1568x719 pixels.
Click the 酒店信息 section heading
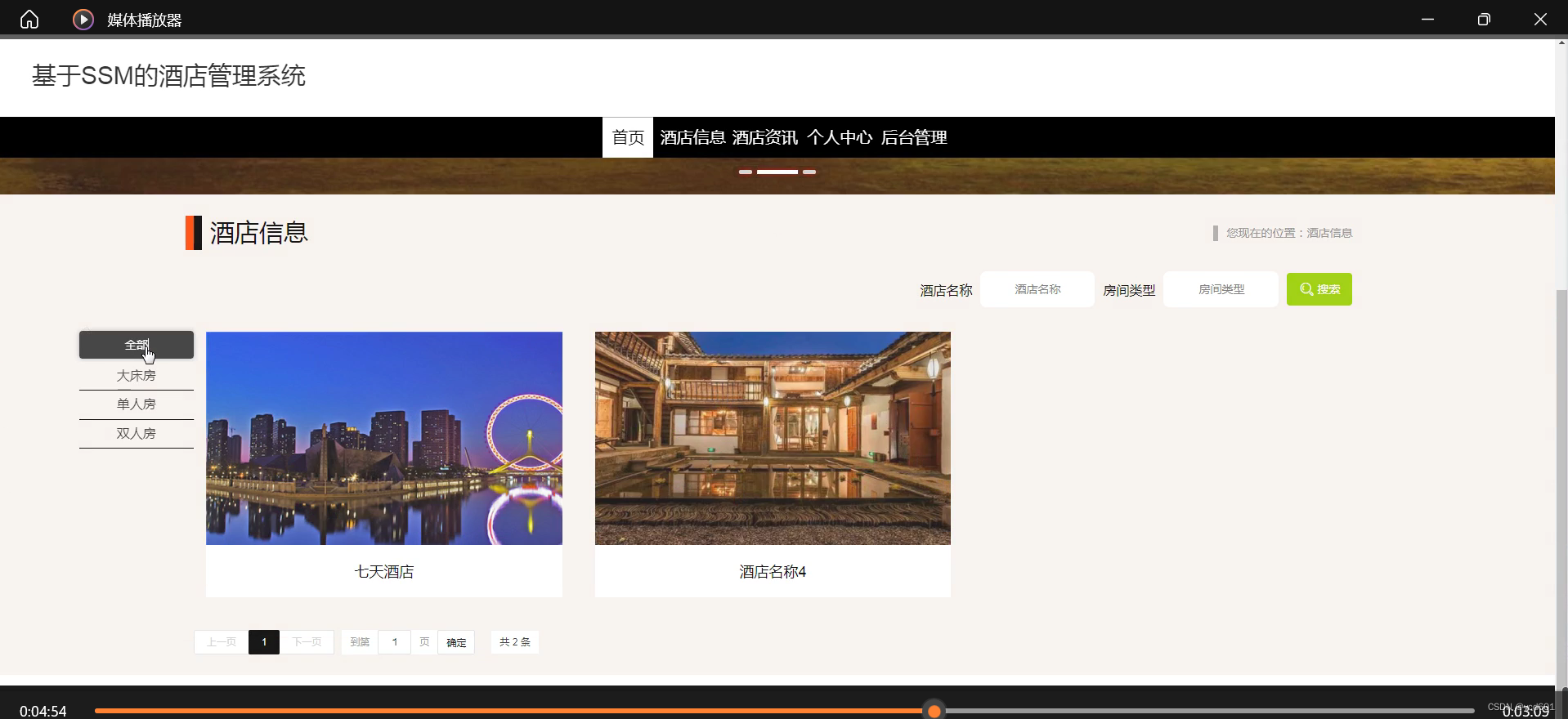(259, 233)
